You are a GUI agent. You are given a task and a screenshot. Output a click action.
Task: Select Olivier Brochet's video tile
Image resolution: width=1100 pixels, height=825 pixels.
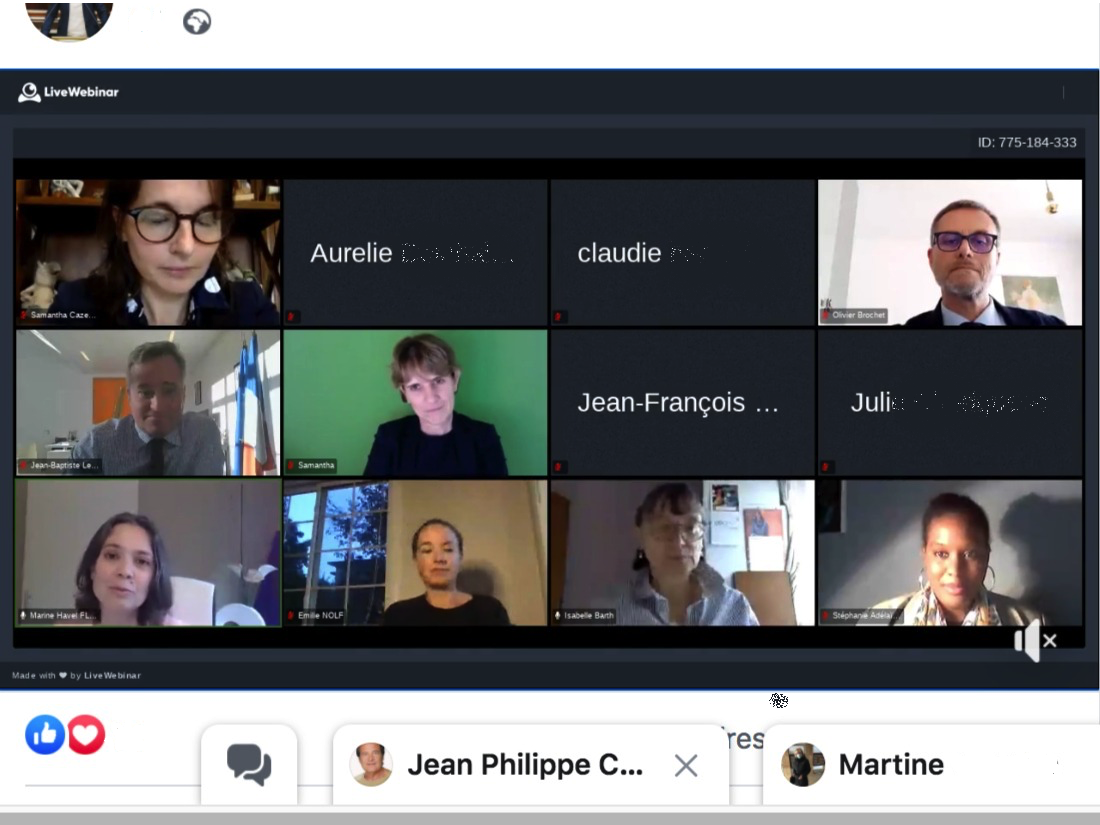pos(950,253)
